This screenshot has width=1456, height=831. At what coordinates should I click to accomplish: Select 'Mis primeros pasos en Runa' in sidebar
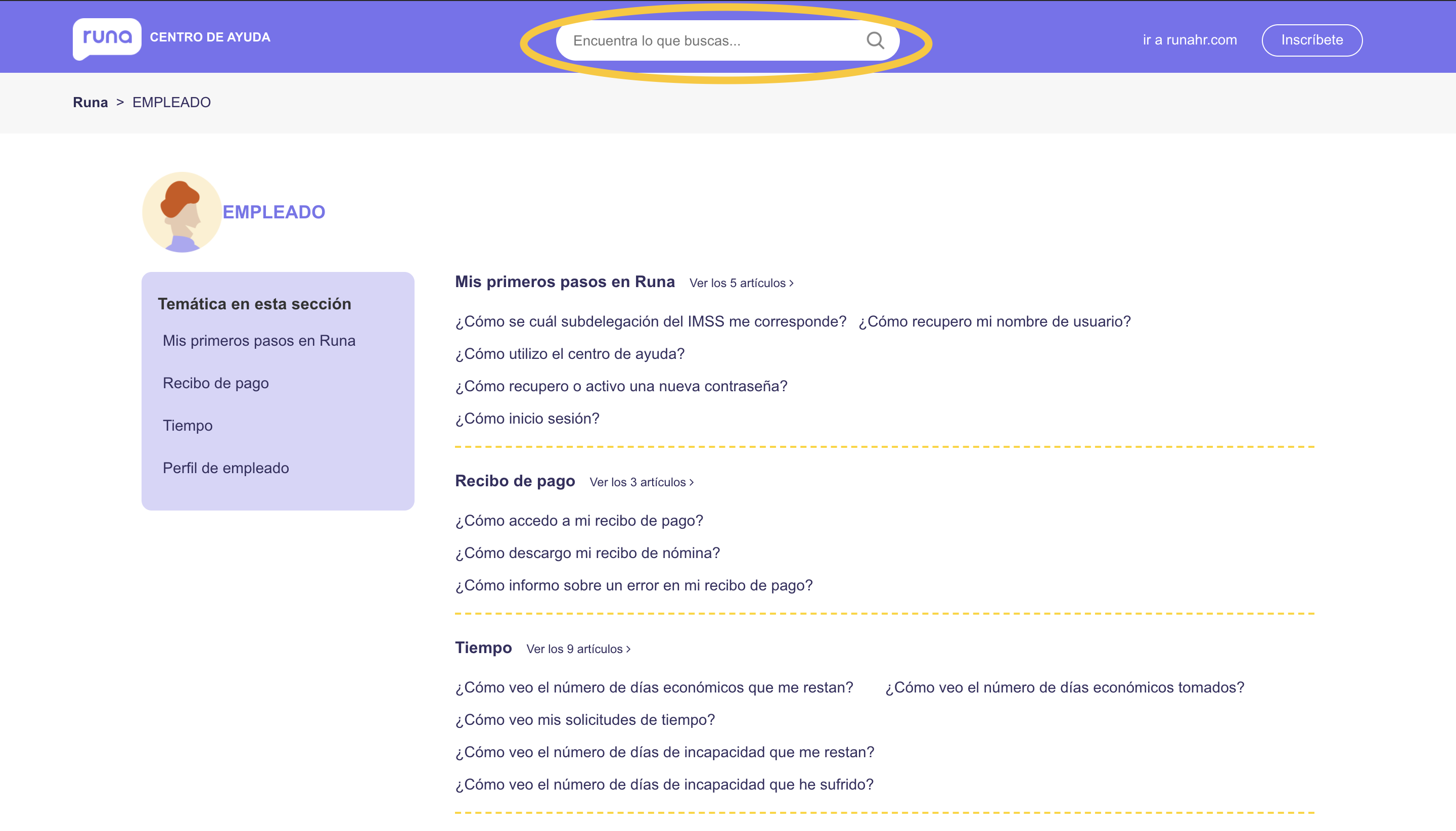[x=259, y=341]
